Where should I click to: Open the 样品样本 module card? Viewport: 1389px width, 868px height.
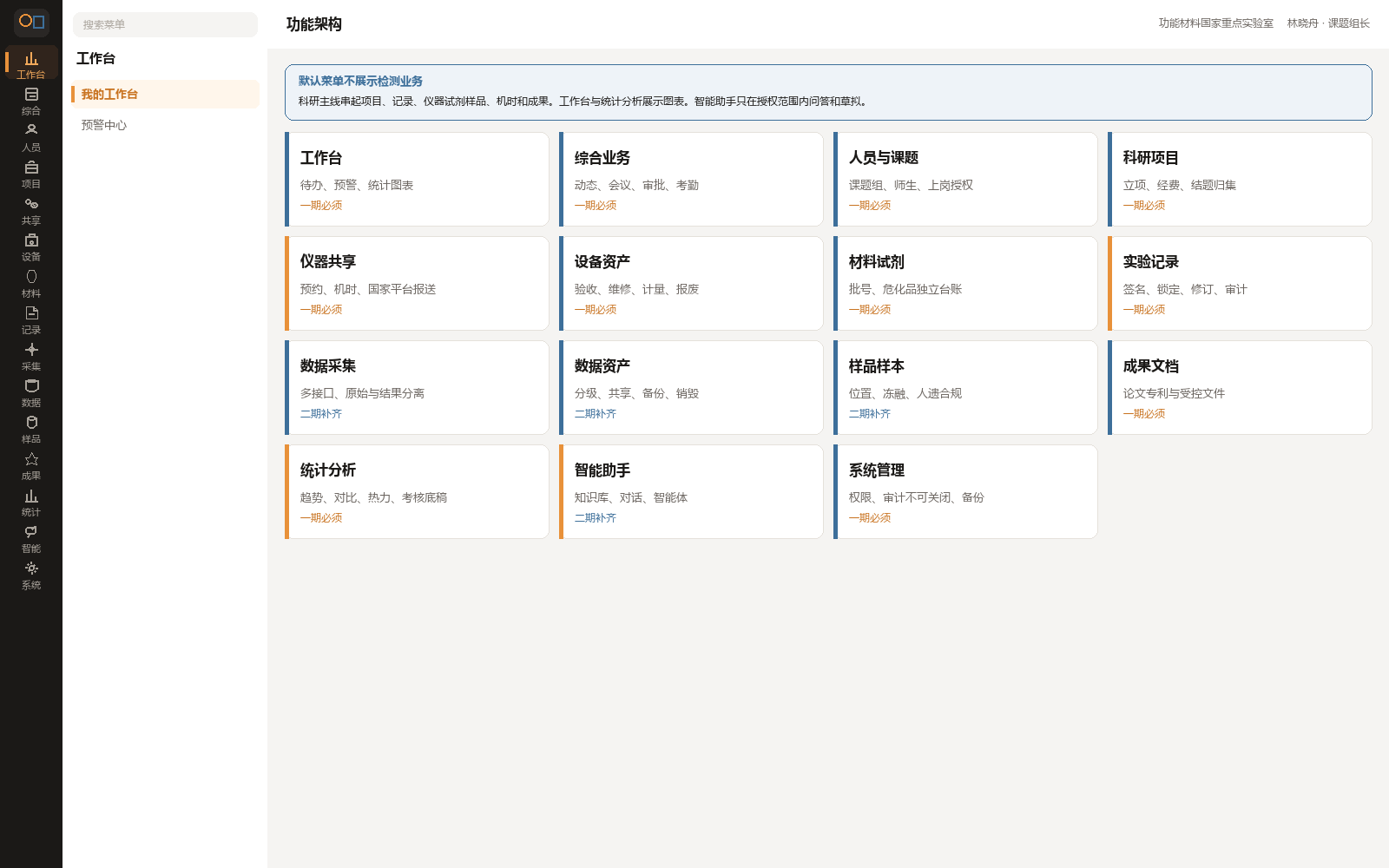(965, 388)
